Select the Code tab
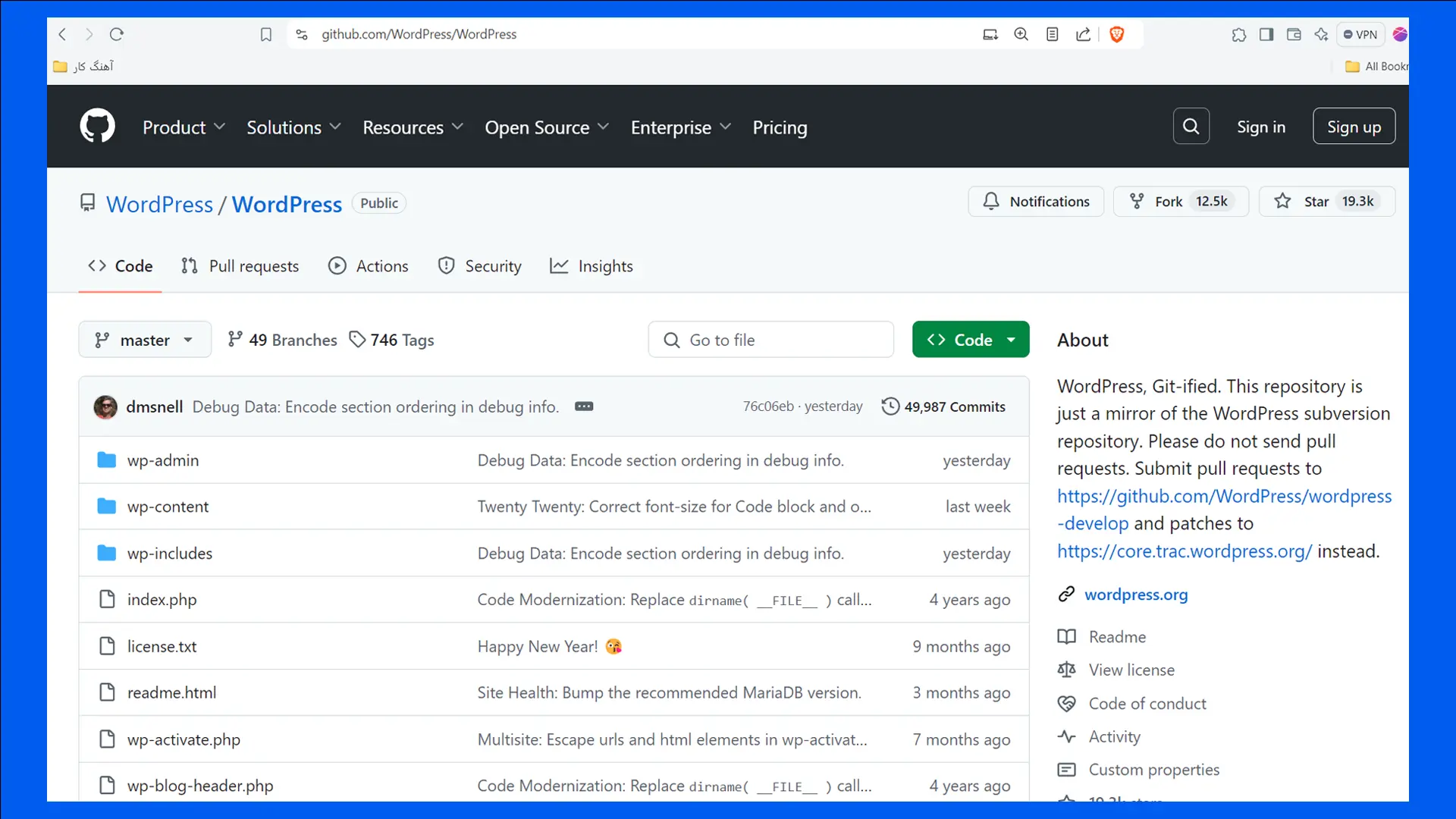Image resolution: width=1456 pixels, height=819 pixels. [x=120, y=266]
